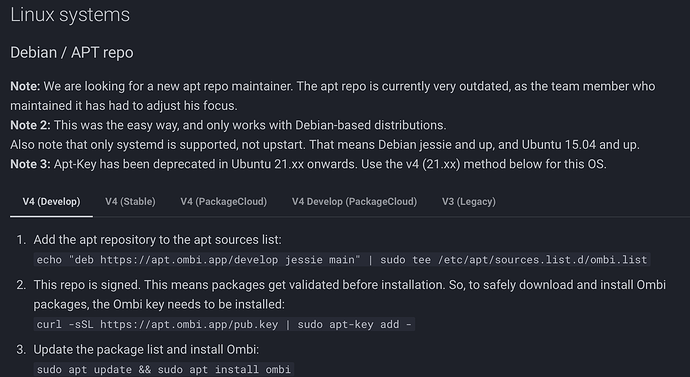This screenshot has height=377, width=690.
Task: Click the bold Note: label
Action: (x=25, y=86)
